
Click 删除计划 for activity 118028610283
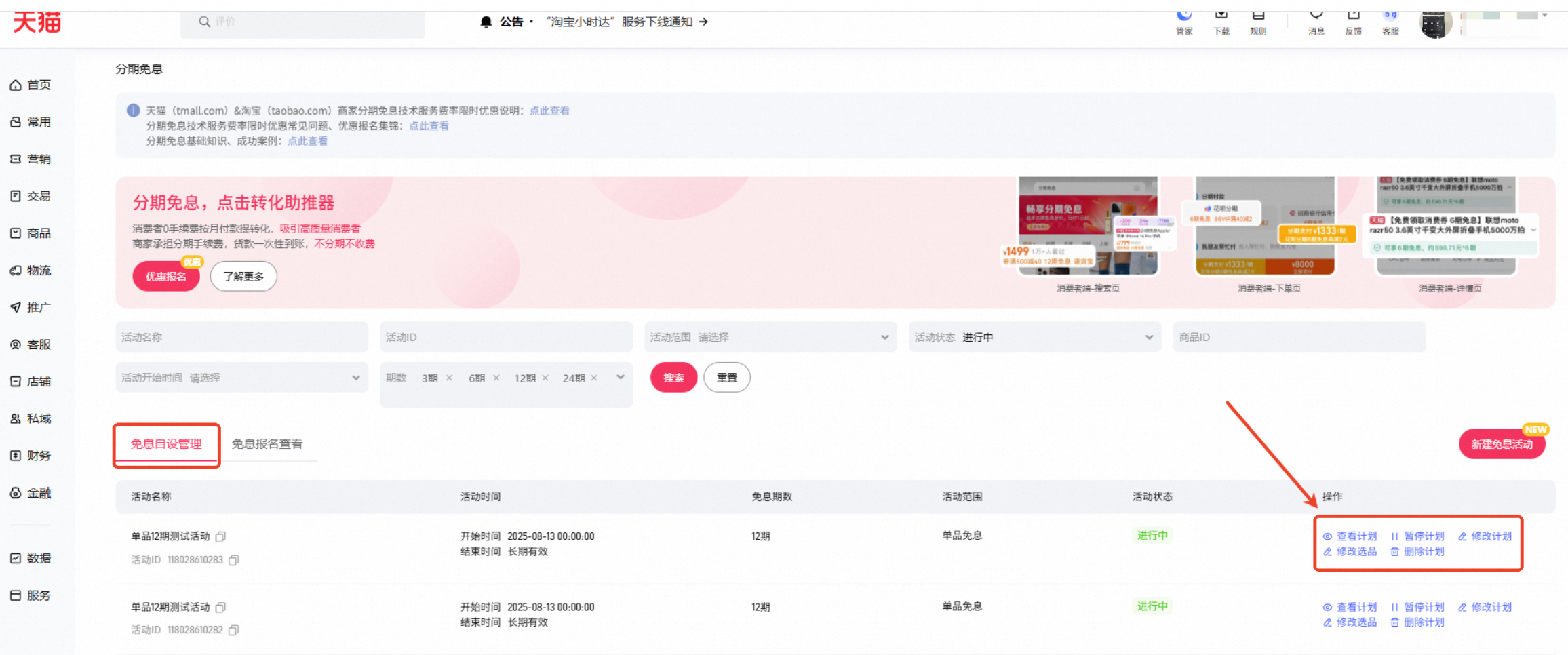click(1417, 552)
